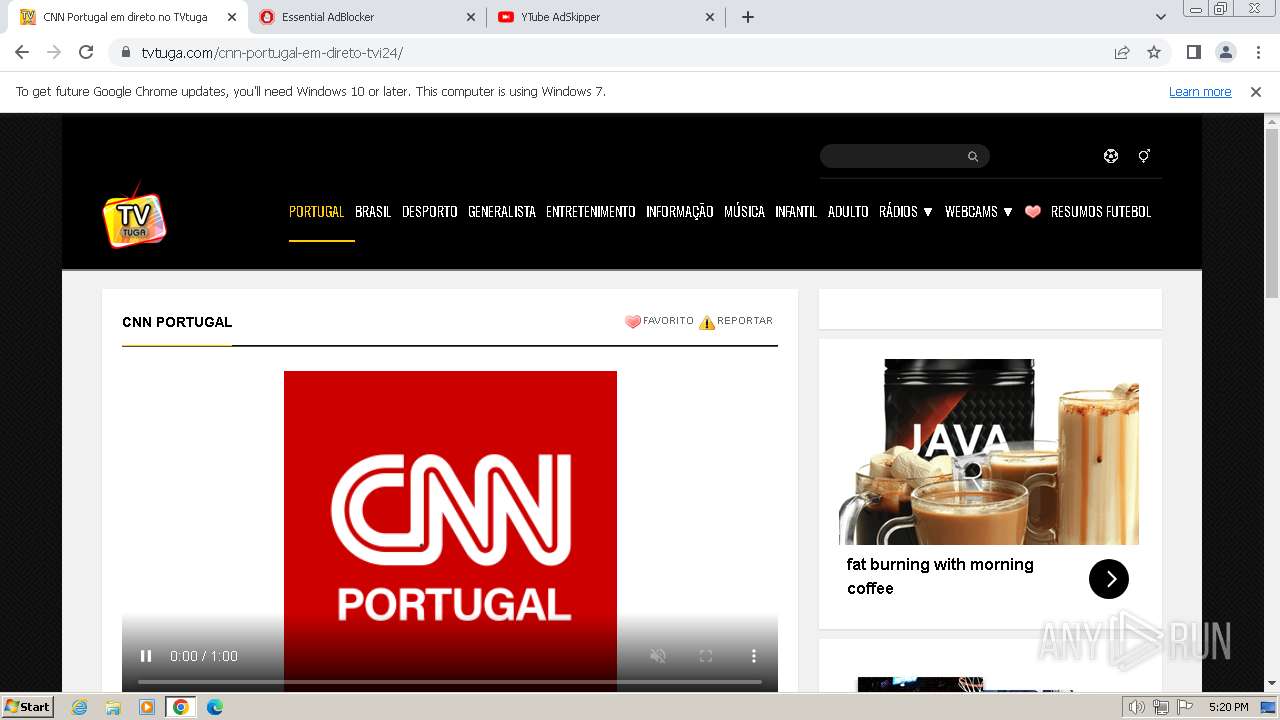The image size is (1280, 720).
Task: Go back to previous page
Action: pos(22,53)
